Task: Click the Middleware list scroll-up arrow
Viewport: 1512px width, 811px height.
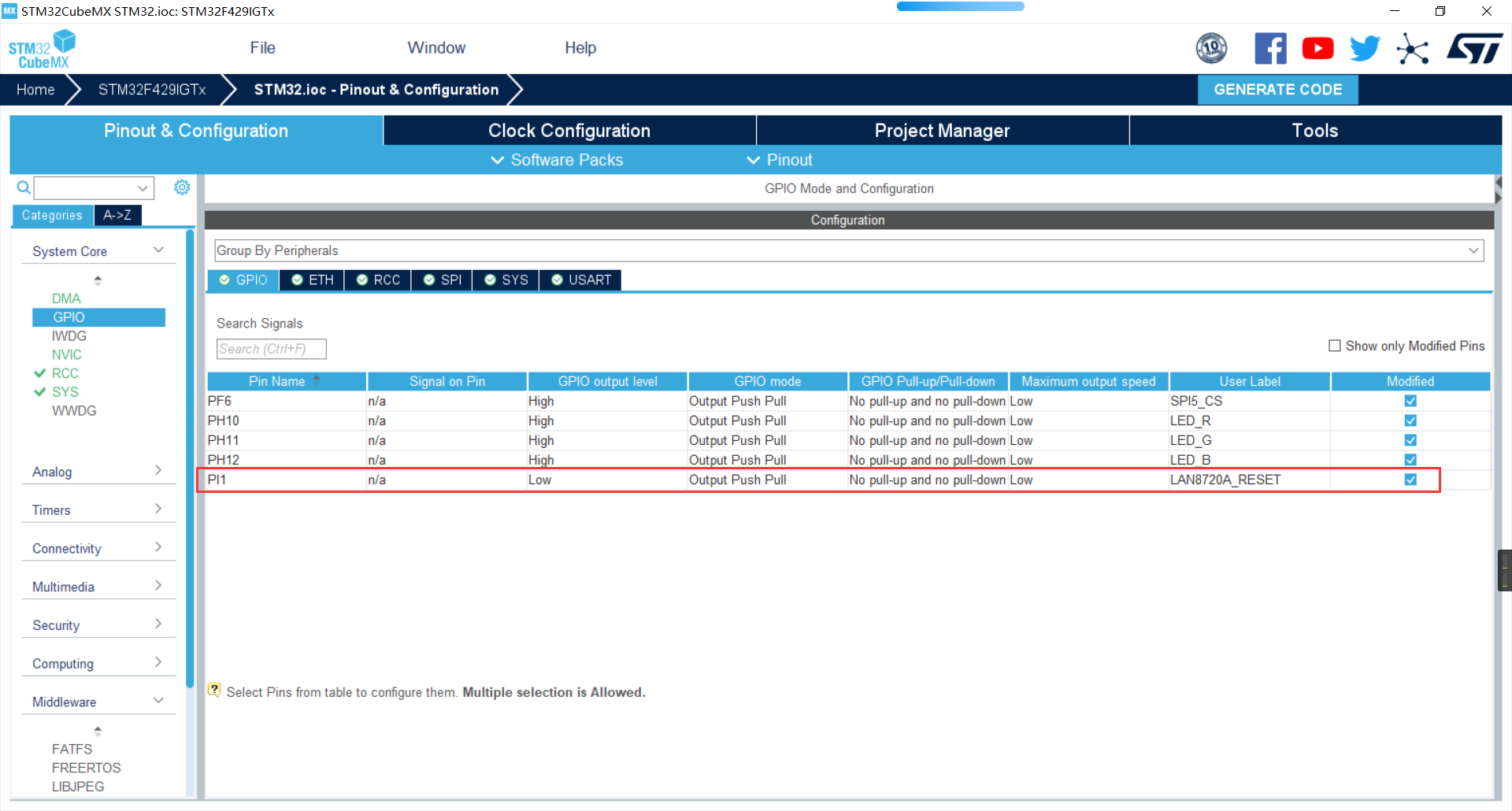Action: 98,731
